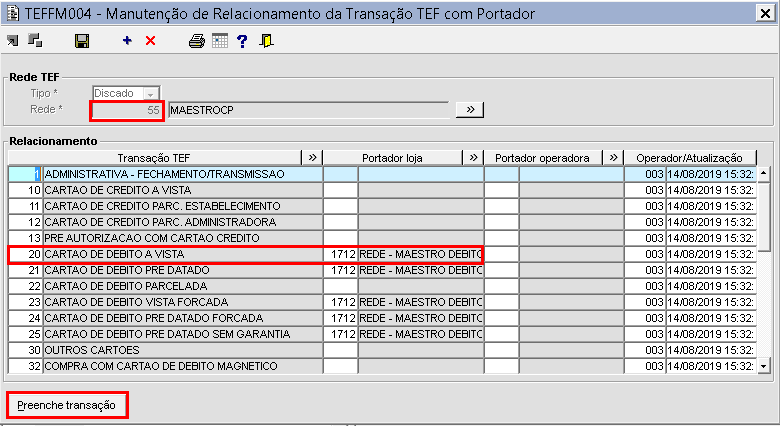Click Portador operadora code cell in transaction 20 row

[x=501, y=254]
